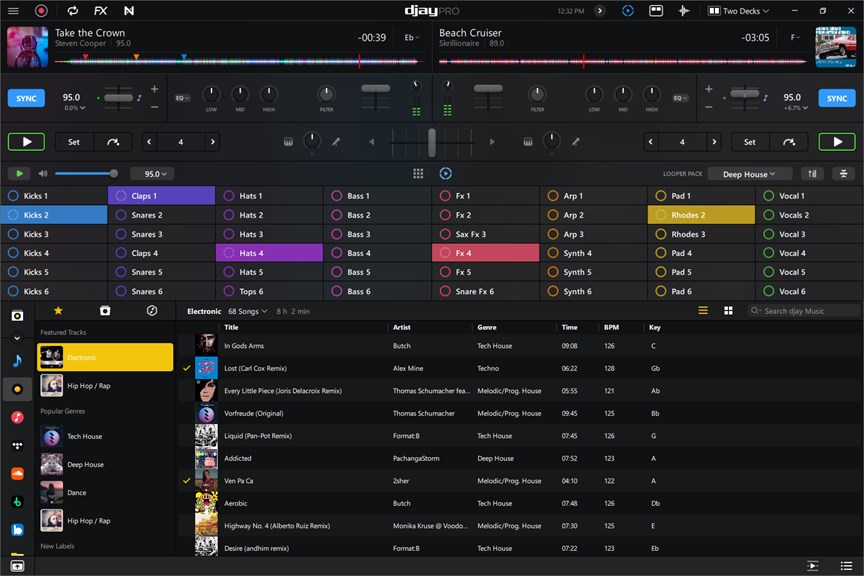This screenshot has height=576, width=864.
Task: Open the queue list icon at bottom right
Action: point(846,566)
